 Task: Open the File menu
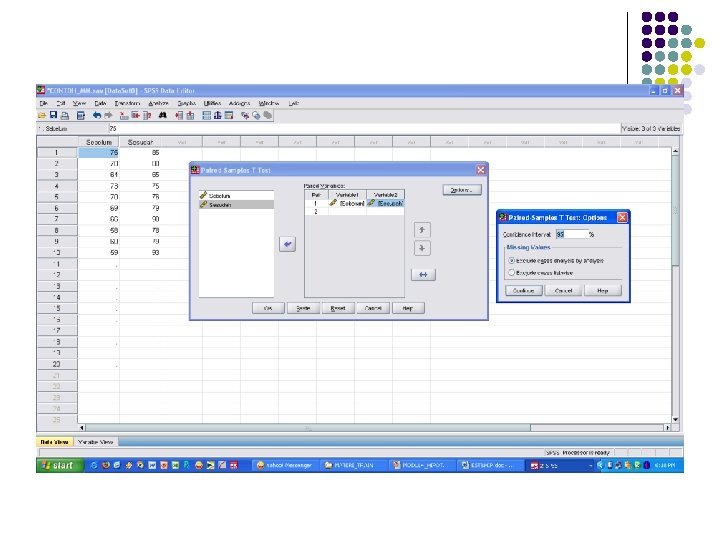pos(43,103)
